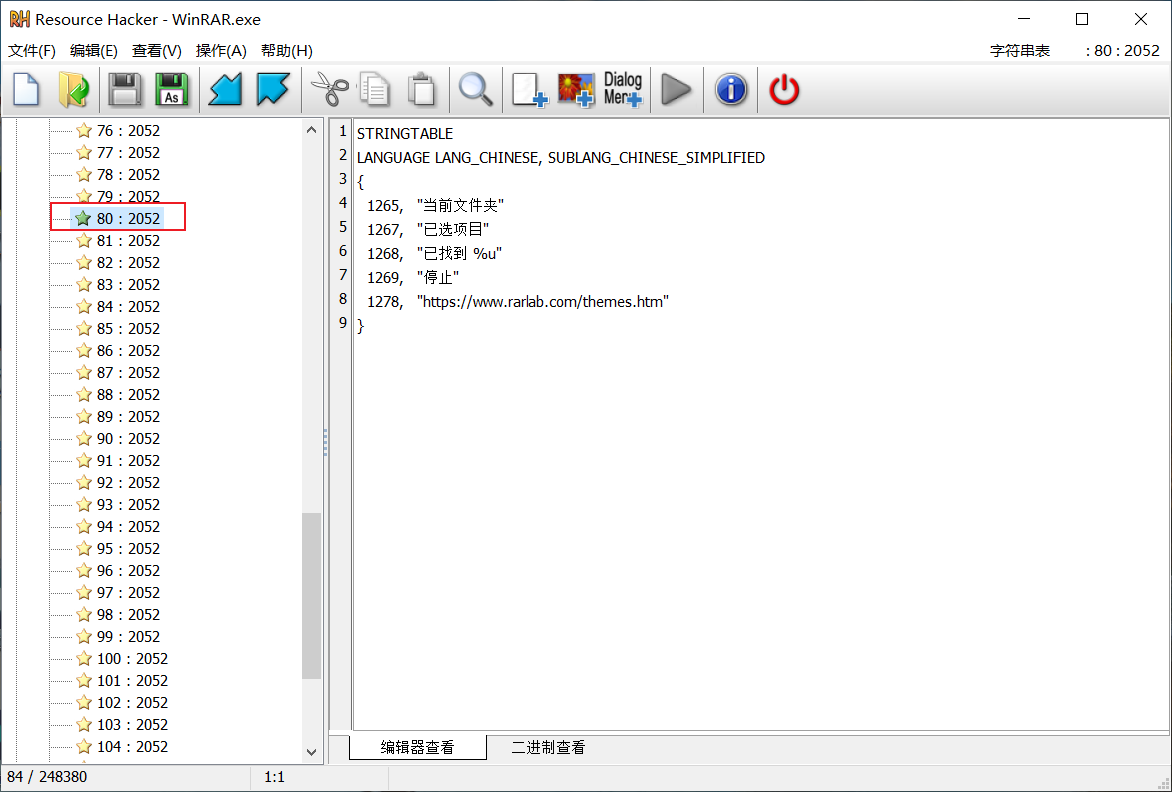Screen dimensions: 1172x792
Task: Compile script with the play button
Action: coord(677,90)
